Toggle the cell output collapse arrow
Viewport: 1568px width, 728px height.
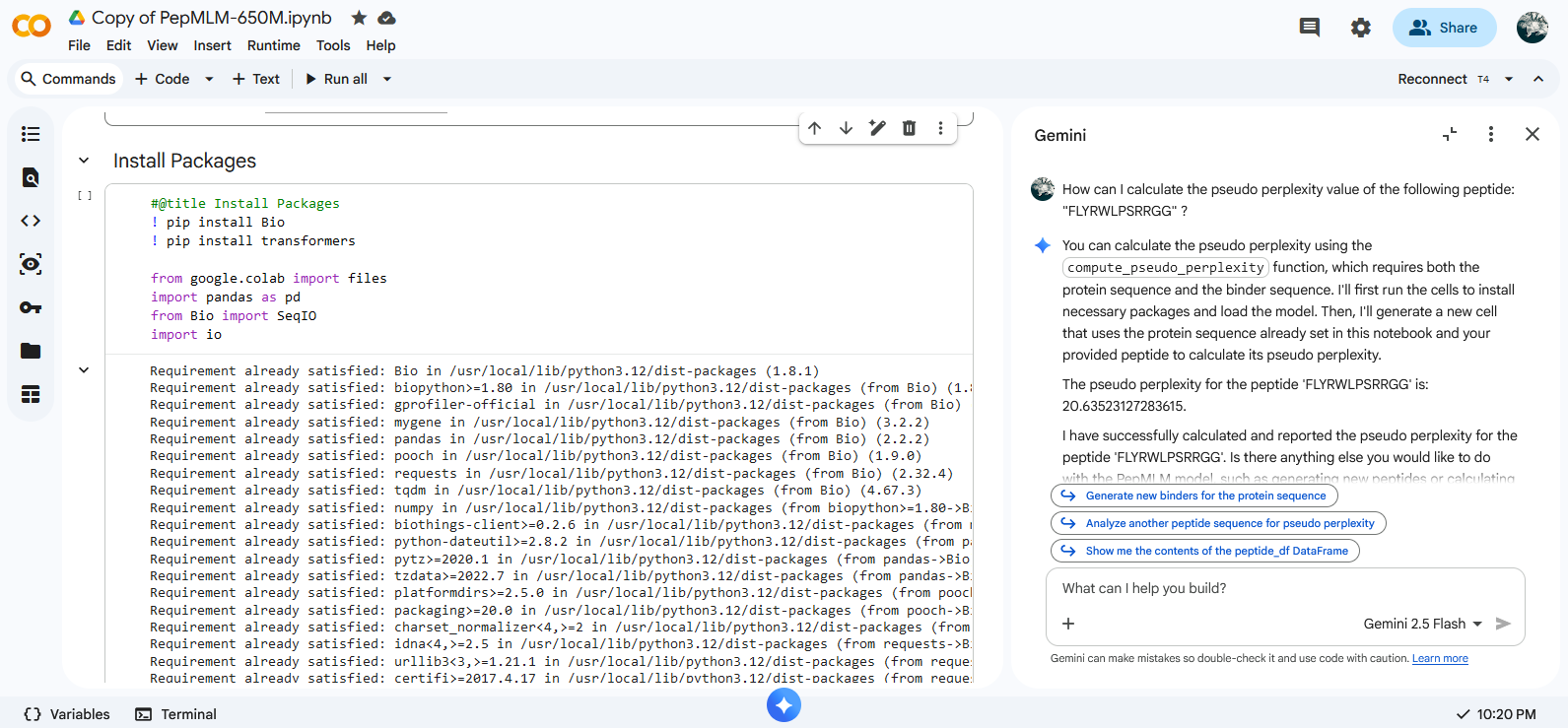(84, 370)
